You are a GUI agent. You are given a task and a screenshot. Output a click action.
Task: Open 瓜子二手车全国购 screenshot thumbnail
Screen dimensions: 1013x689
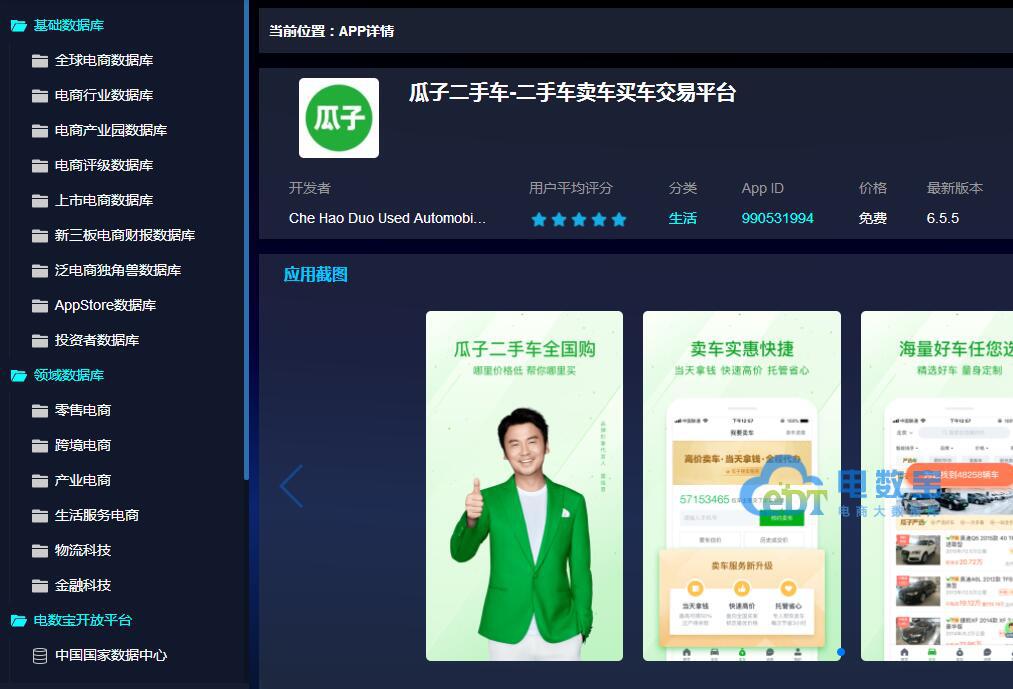524,486
